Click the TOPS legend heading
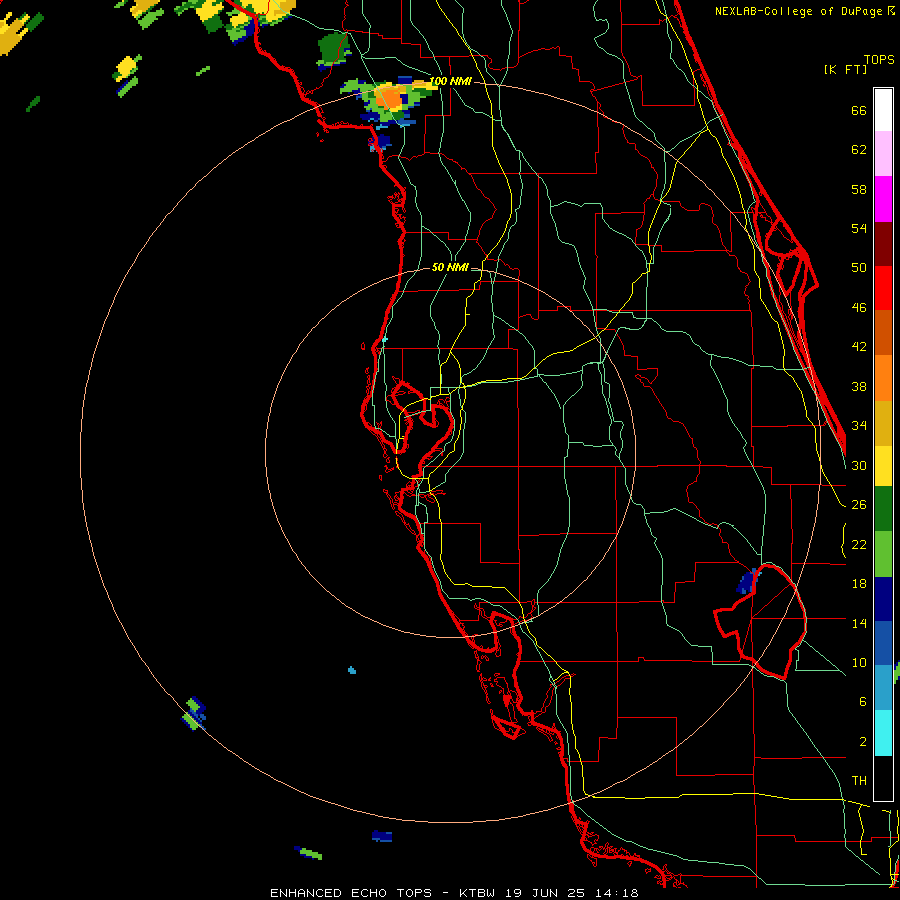This screenshot has width=900, height=900. click(879, 59)
